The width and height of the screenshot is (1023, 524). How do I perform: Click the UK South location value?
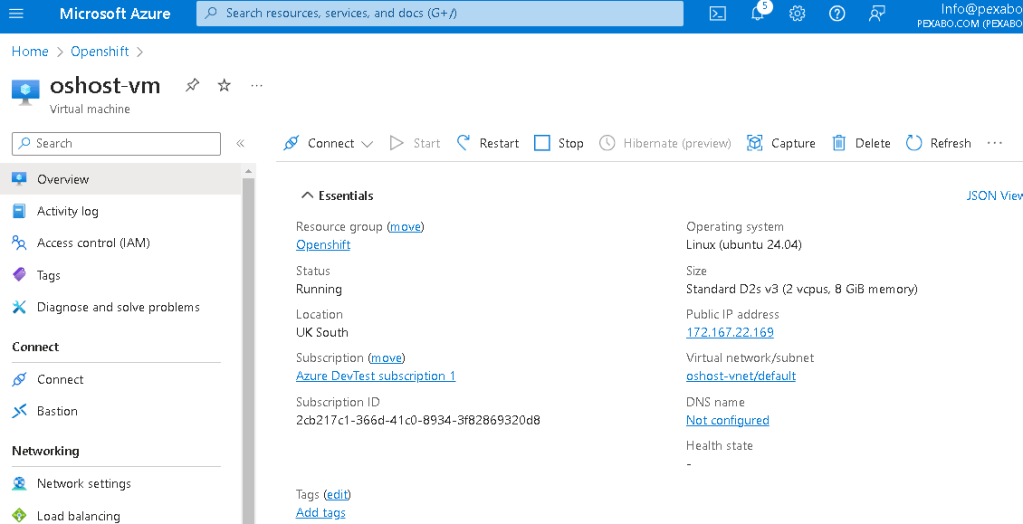tap(322, 332)
